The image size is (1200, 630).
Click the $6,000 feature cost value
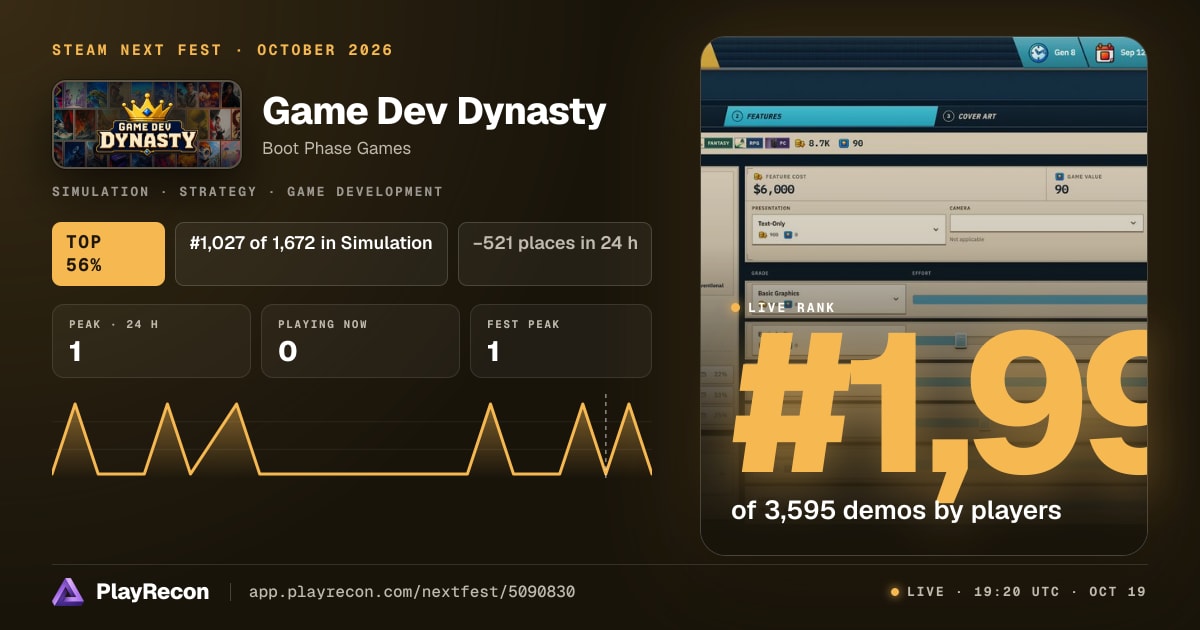774,189
